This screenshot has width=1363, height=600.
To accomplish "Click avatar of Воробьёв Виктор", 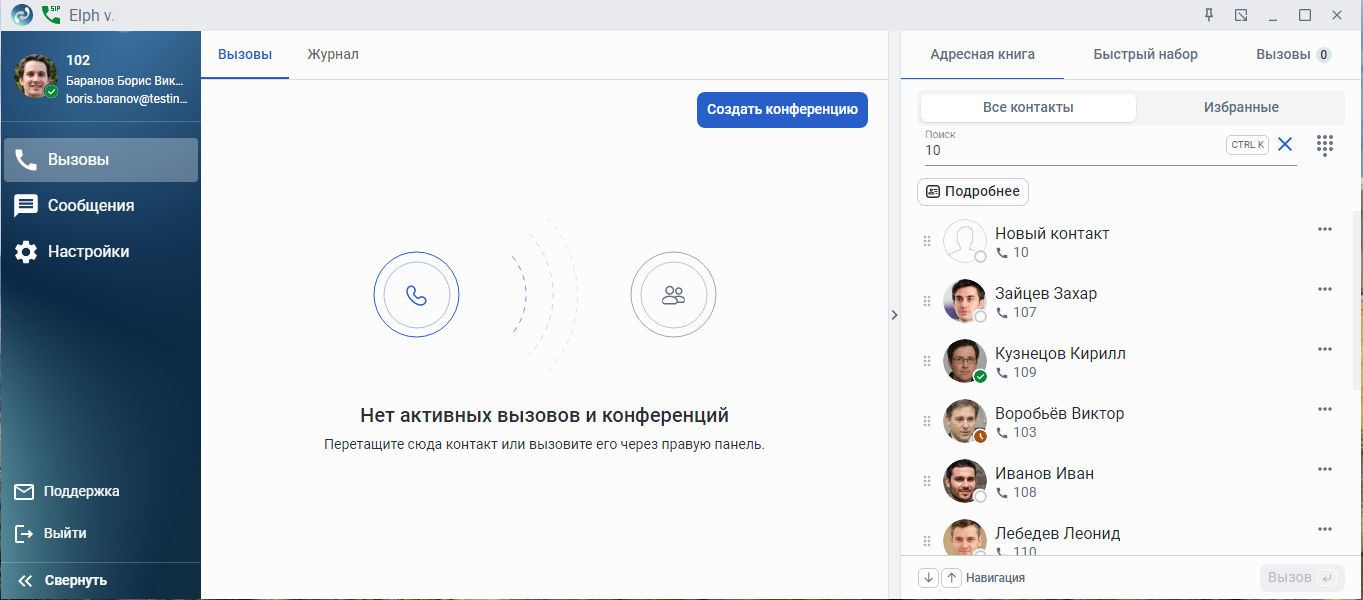I will (965, 421).
